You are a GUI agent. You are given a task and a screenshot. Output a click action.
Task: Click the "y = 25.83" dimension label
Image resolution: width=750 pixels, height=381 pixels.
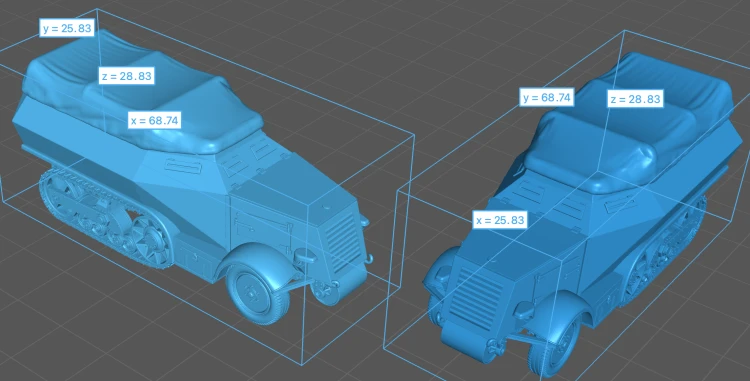tap(66, 28)
